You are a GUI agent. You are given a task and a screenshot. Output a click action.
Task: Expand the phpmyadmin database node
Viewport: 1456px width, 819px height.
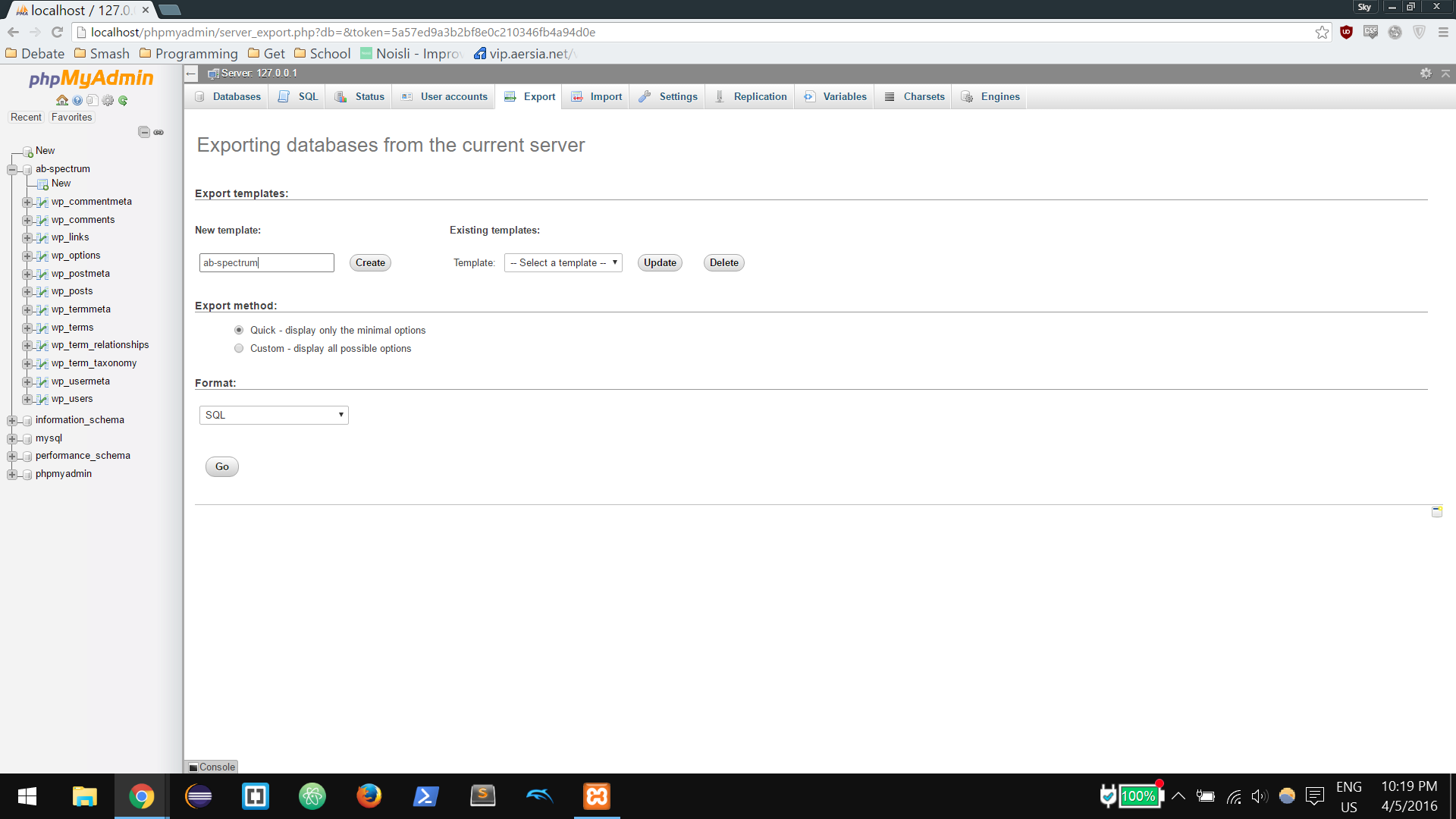tap(12, 475)
